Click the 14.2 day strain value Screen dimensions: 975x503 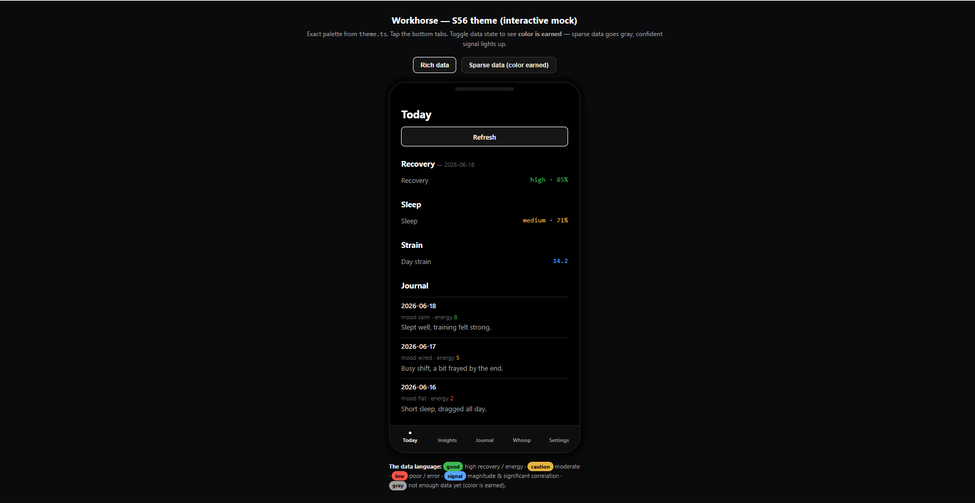click(560, 261)
